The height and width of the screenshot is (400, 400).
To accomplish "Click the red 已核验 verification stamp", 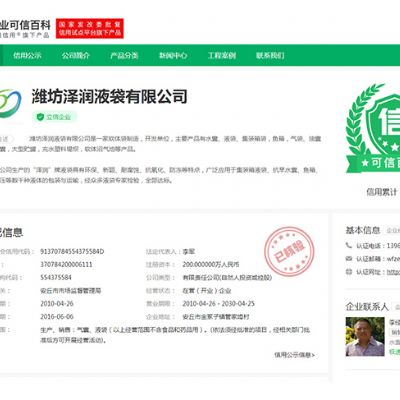I will tap(289, 252).
